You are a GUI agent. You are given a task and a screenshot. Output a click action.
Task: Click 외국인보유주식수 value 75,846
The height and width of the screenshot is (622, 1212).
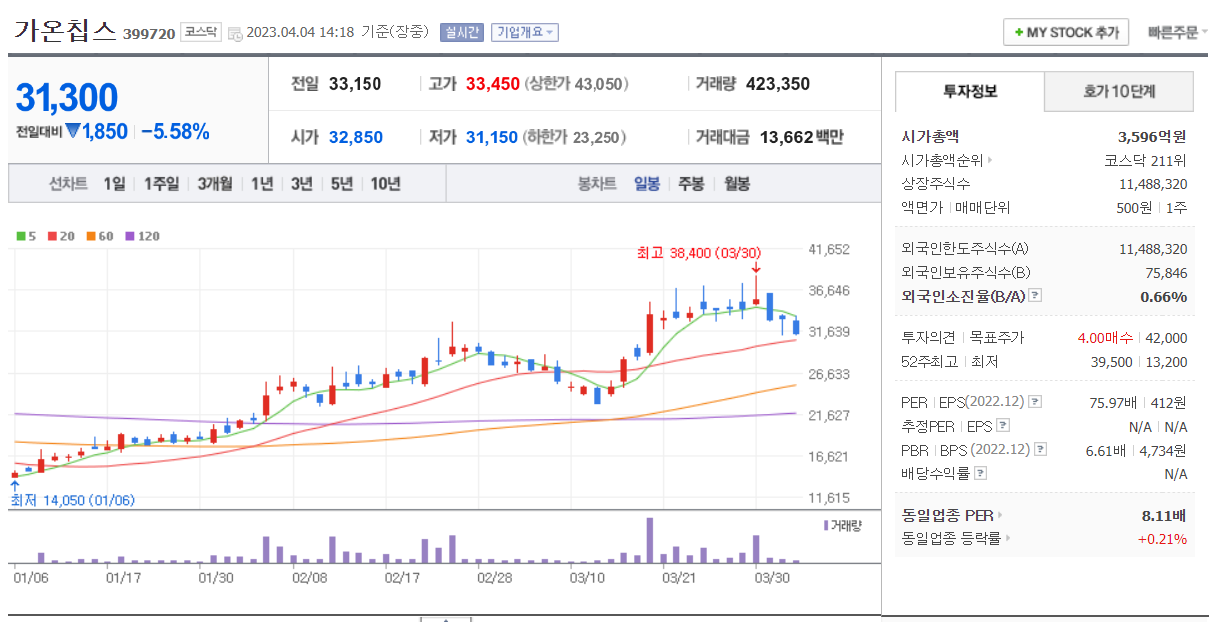[x=1167, y=273]
